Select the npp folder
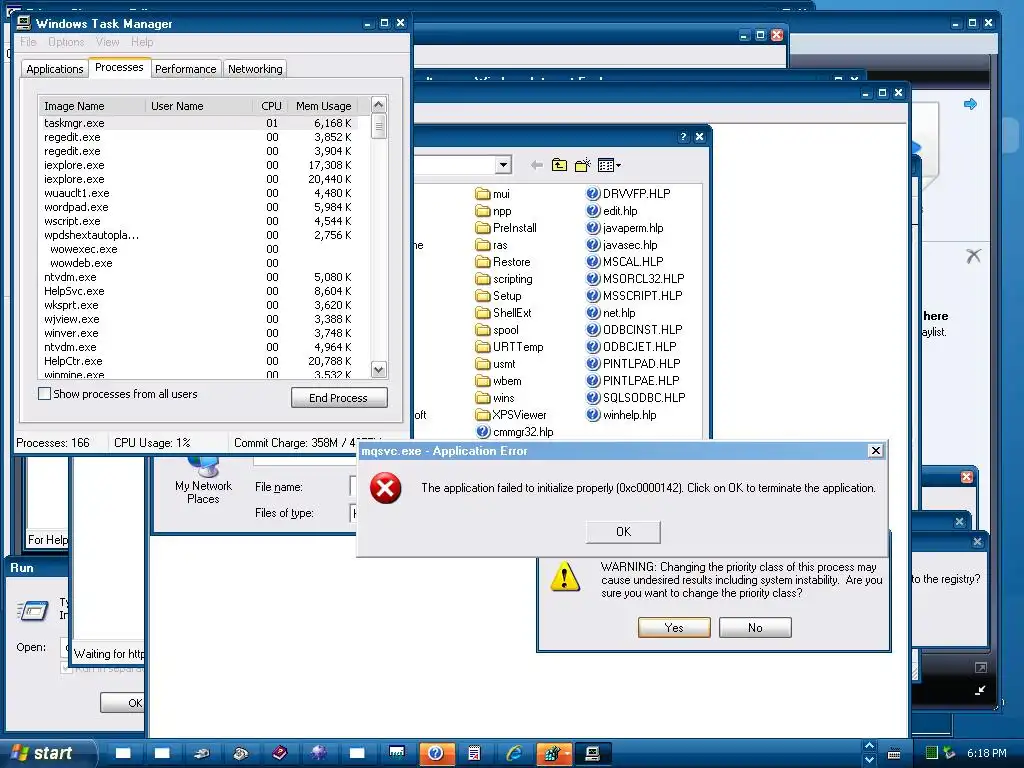Image resolution: width=1024 pixels, height=768 pixels. (x=494, y=211)
